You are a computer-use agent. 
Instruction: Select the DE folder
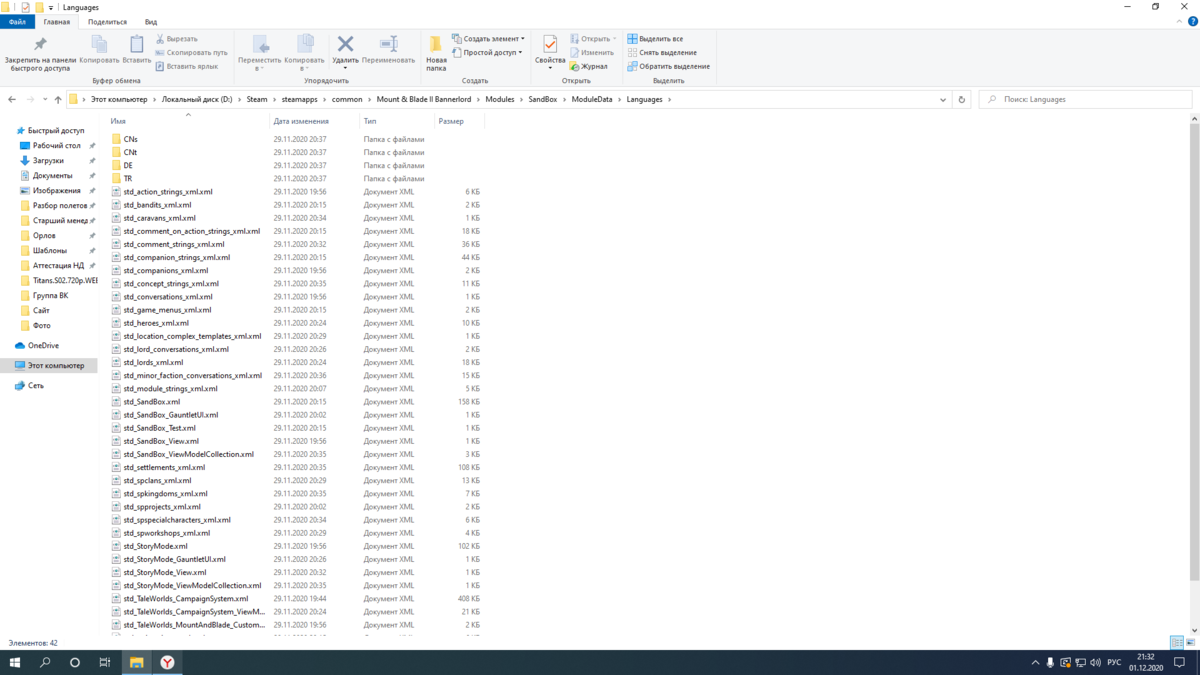tap(128, 165)
